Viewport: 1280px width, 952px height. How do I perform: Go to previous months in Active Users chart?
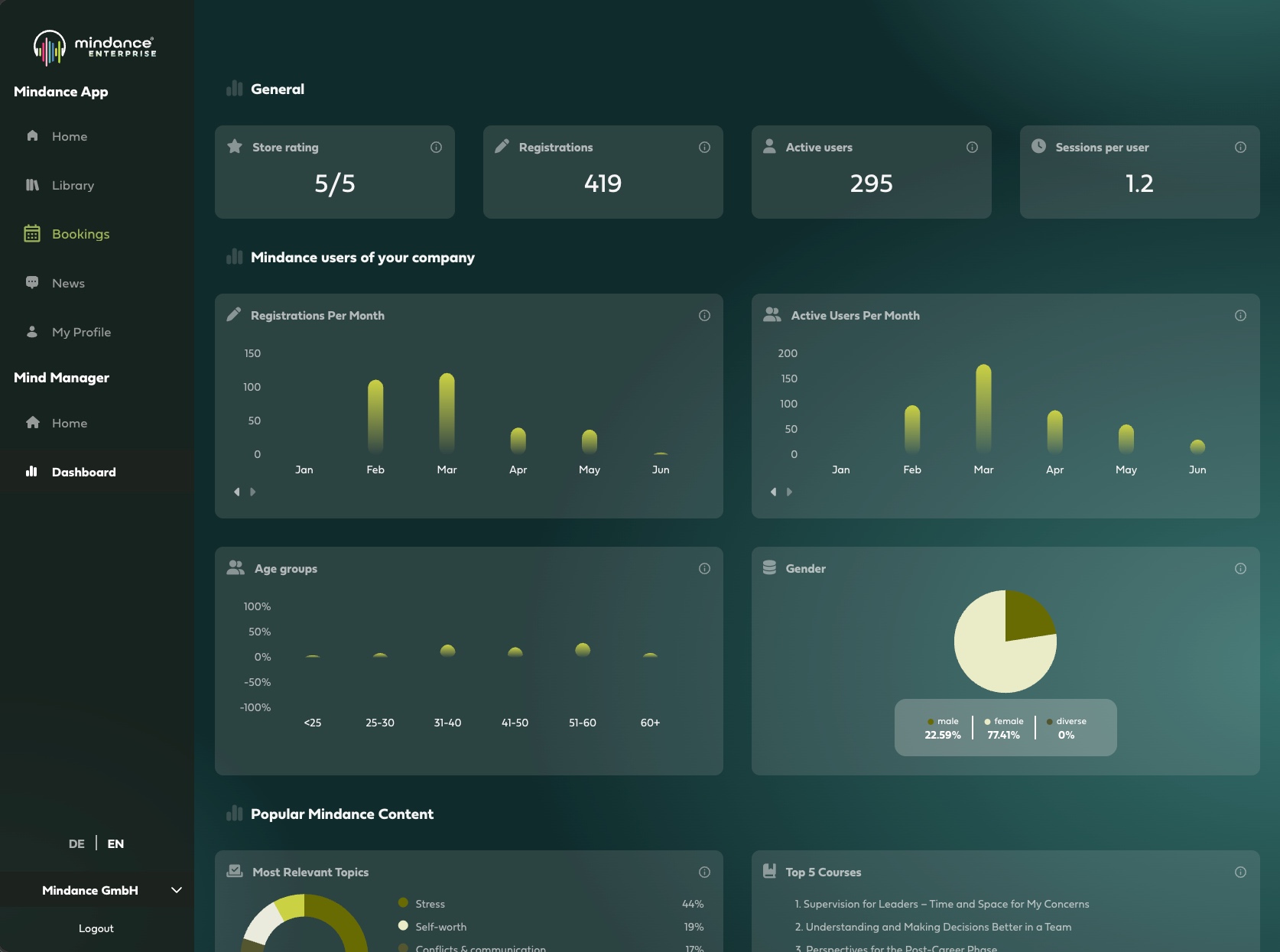click(x=774, y=492)
